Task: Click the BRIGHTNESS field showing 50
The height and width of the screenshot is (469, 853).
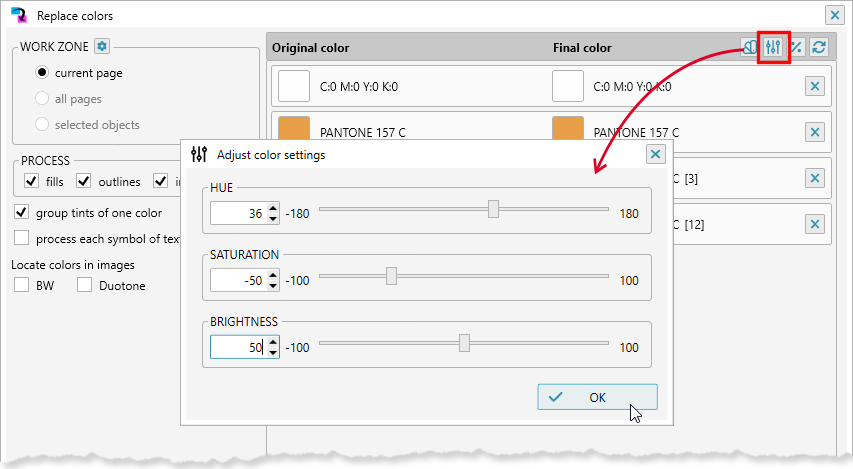Action: [x=239, y=347]
